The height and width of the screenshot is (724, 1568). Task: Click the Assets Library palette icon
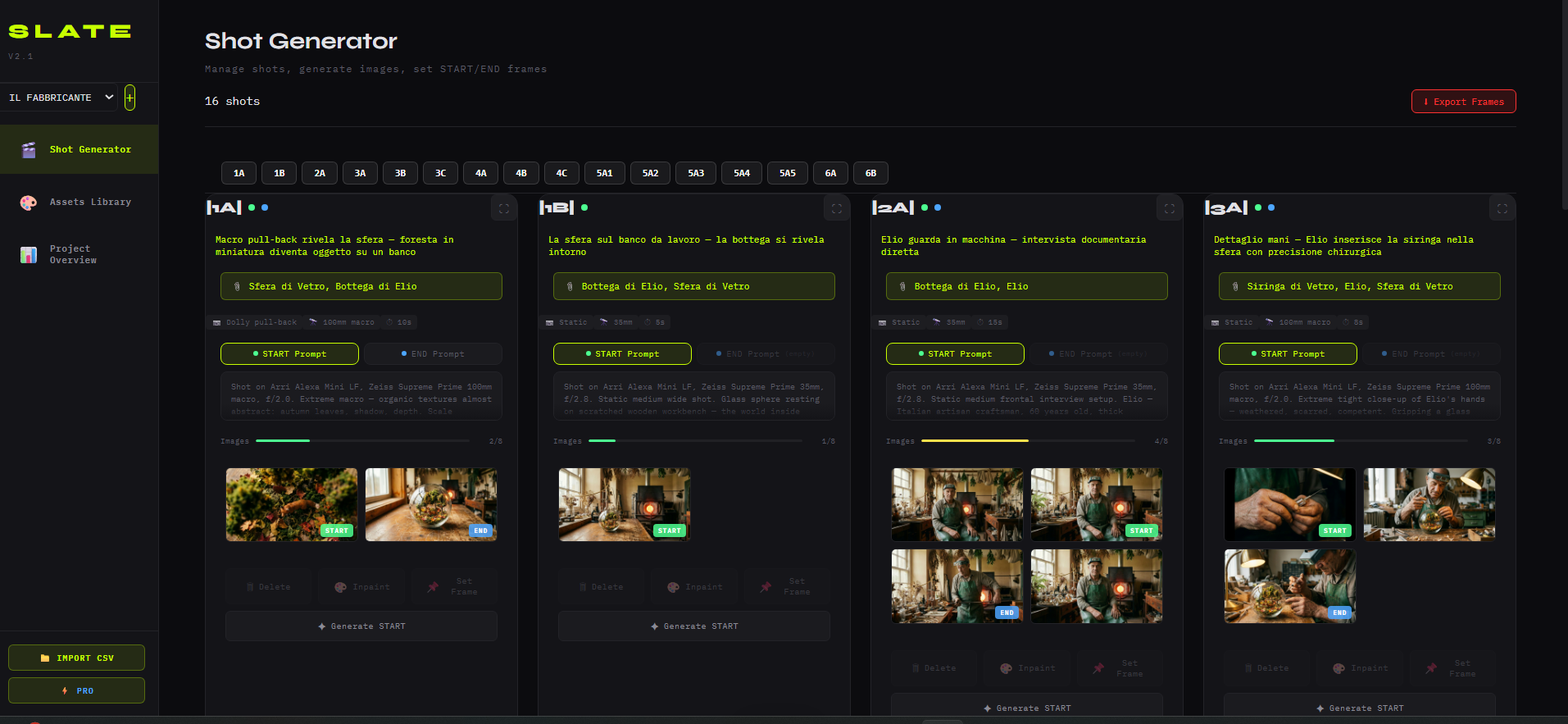tap(29, 203)
